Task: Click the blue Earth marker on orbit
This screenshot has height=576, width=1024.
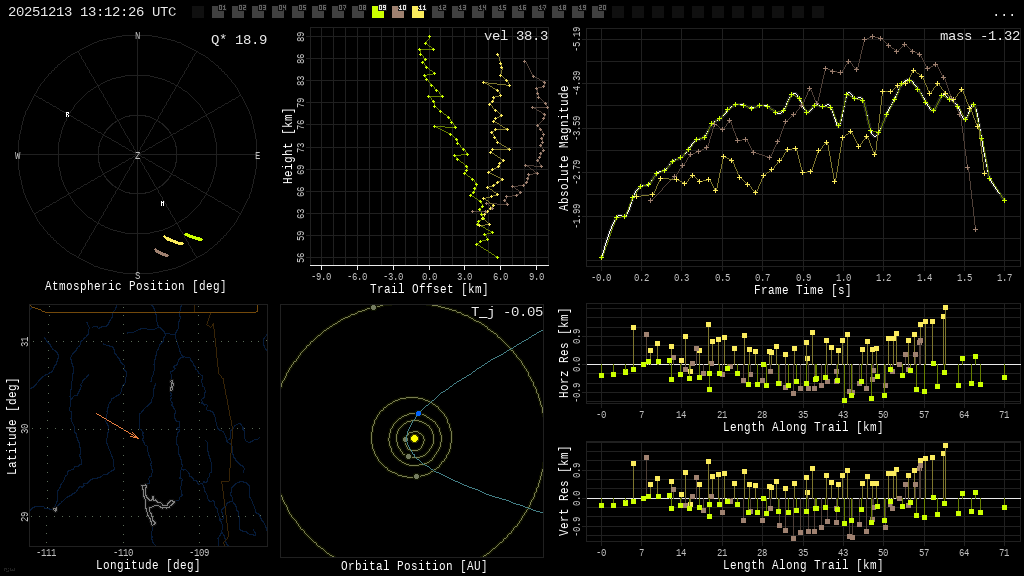Action: pyautogui.click(x=418, y=413)
